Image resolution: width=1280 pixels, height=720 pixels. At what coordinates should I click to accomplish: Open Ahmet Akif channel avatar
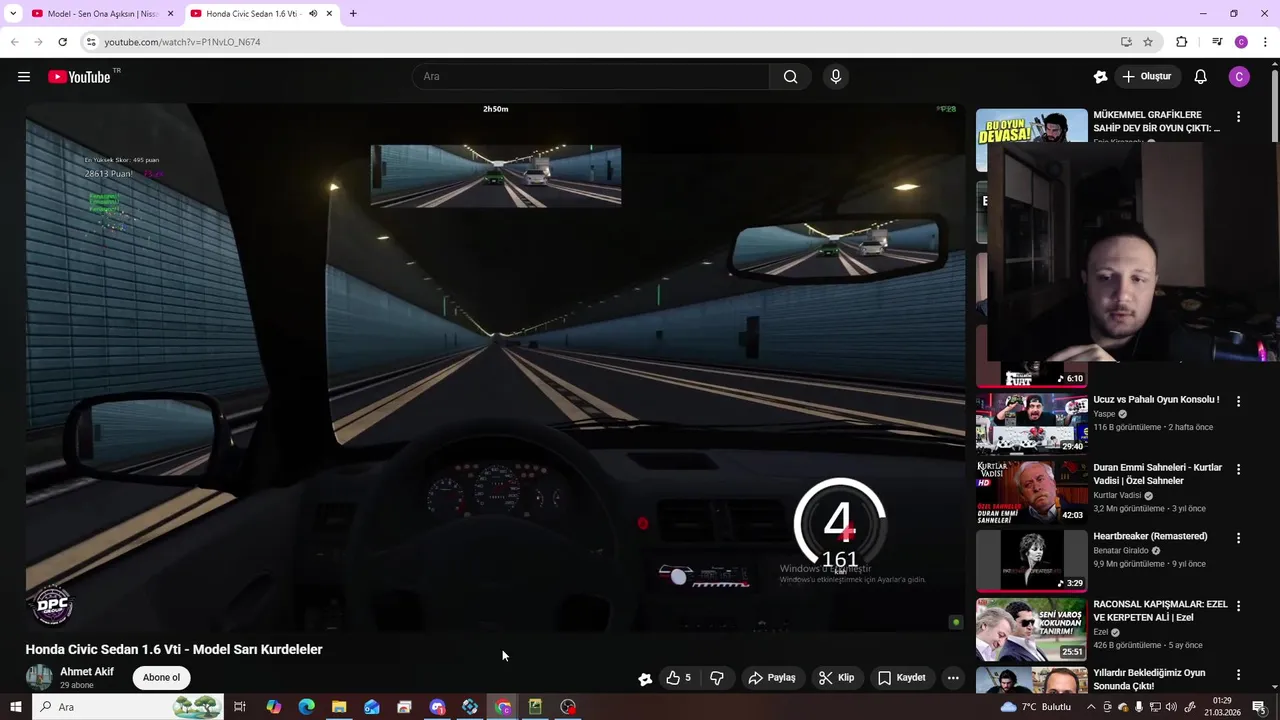click(x=39, y=677)
